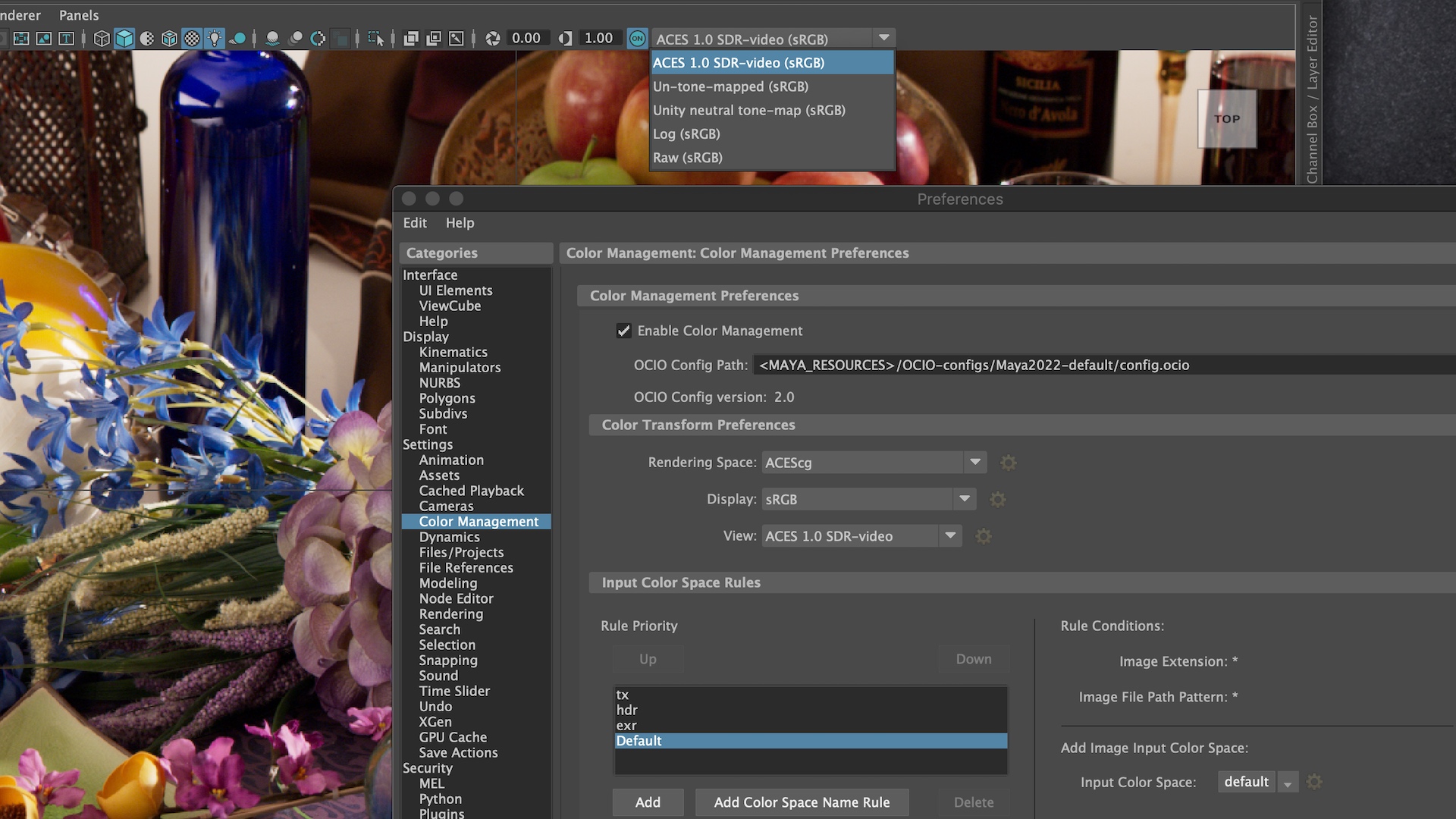Click the exposure aperture icon
Viewport: 1456px width, 819px height.
click(493, 39)
